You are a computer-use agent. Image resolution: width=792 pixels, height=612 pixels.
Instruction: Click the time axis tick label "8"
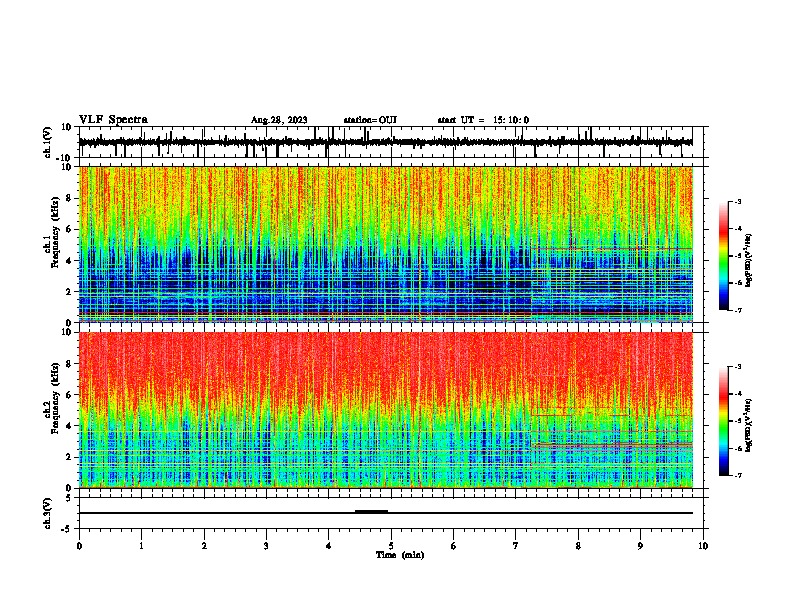point(578,546)
